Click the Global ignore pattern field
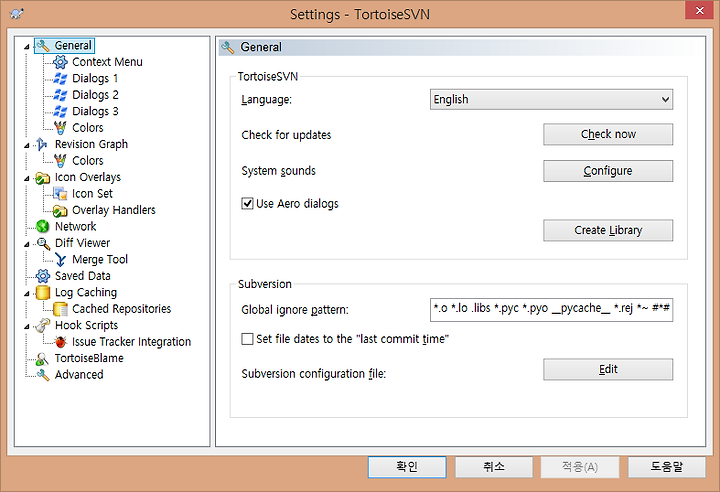The image size is (720, 492). 551,309
